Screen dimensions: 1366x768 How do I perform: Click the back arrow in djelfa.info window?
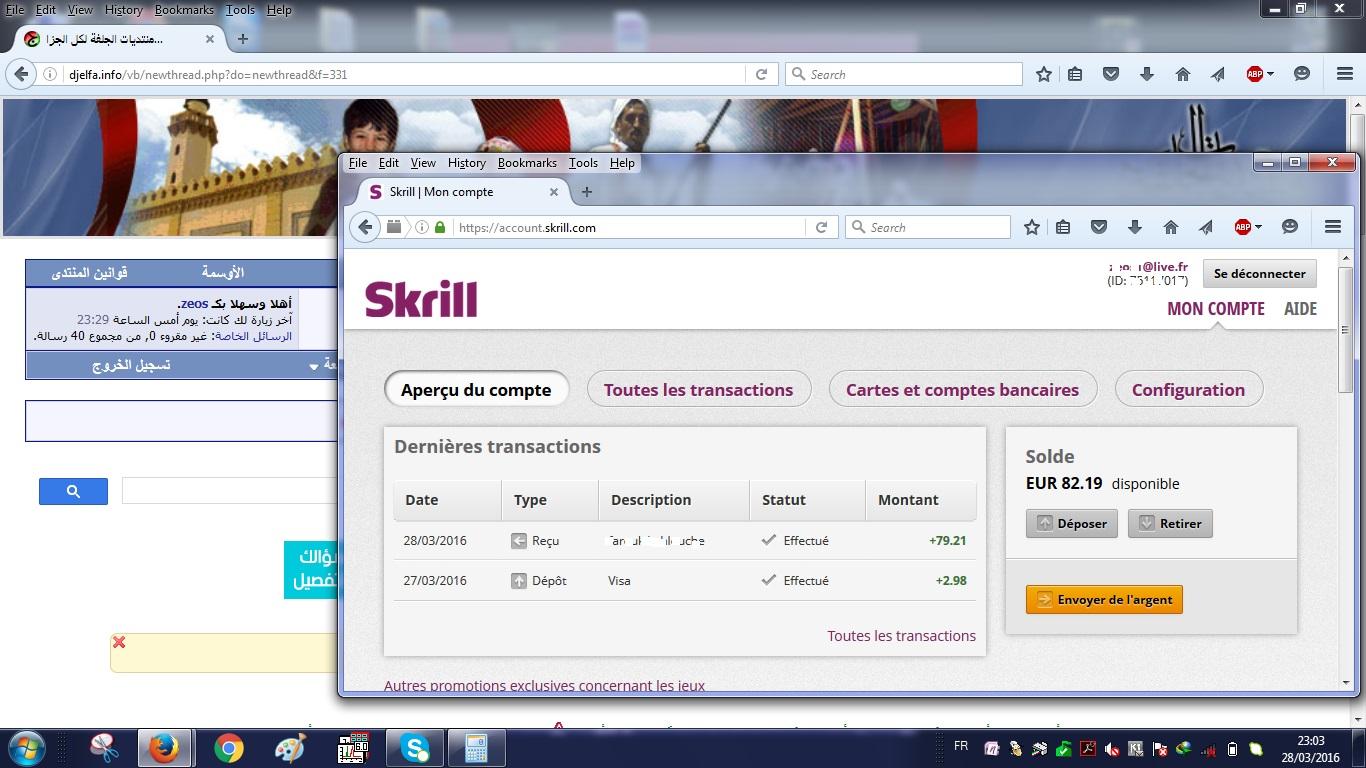tap(20, 74)
